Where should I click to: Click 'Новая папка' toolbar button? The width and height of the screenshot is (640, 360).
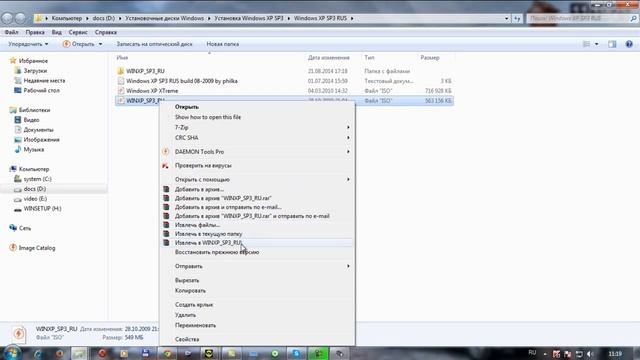tap(223, 44)
